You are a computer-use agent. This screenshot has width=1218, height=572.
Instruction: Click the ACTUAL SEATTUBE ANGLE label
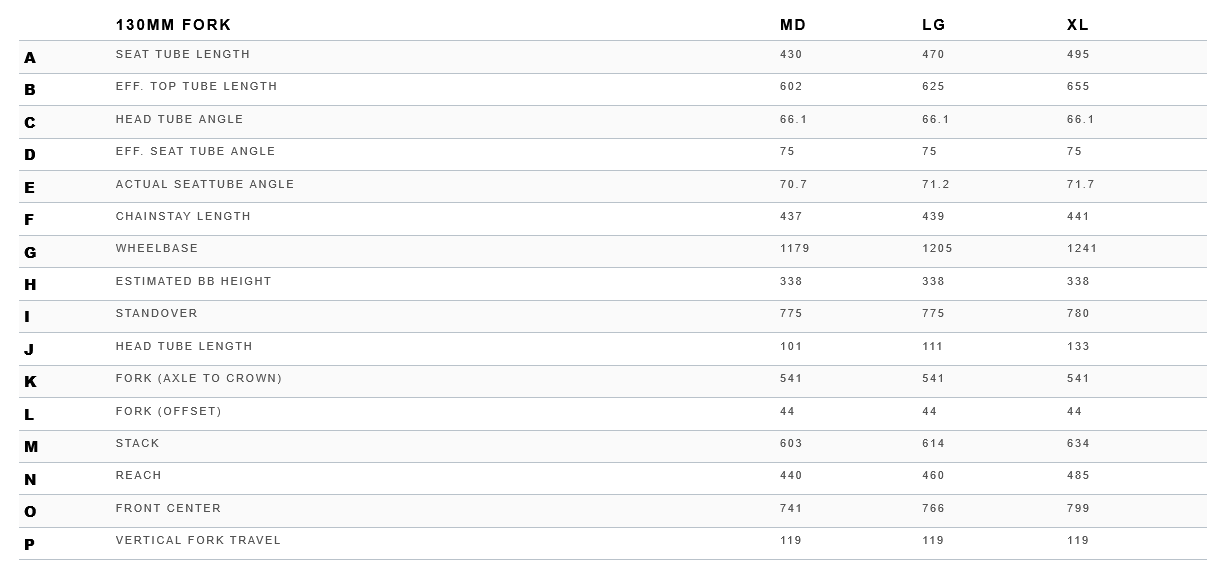(205, 184)
